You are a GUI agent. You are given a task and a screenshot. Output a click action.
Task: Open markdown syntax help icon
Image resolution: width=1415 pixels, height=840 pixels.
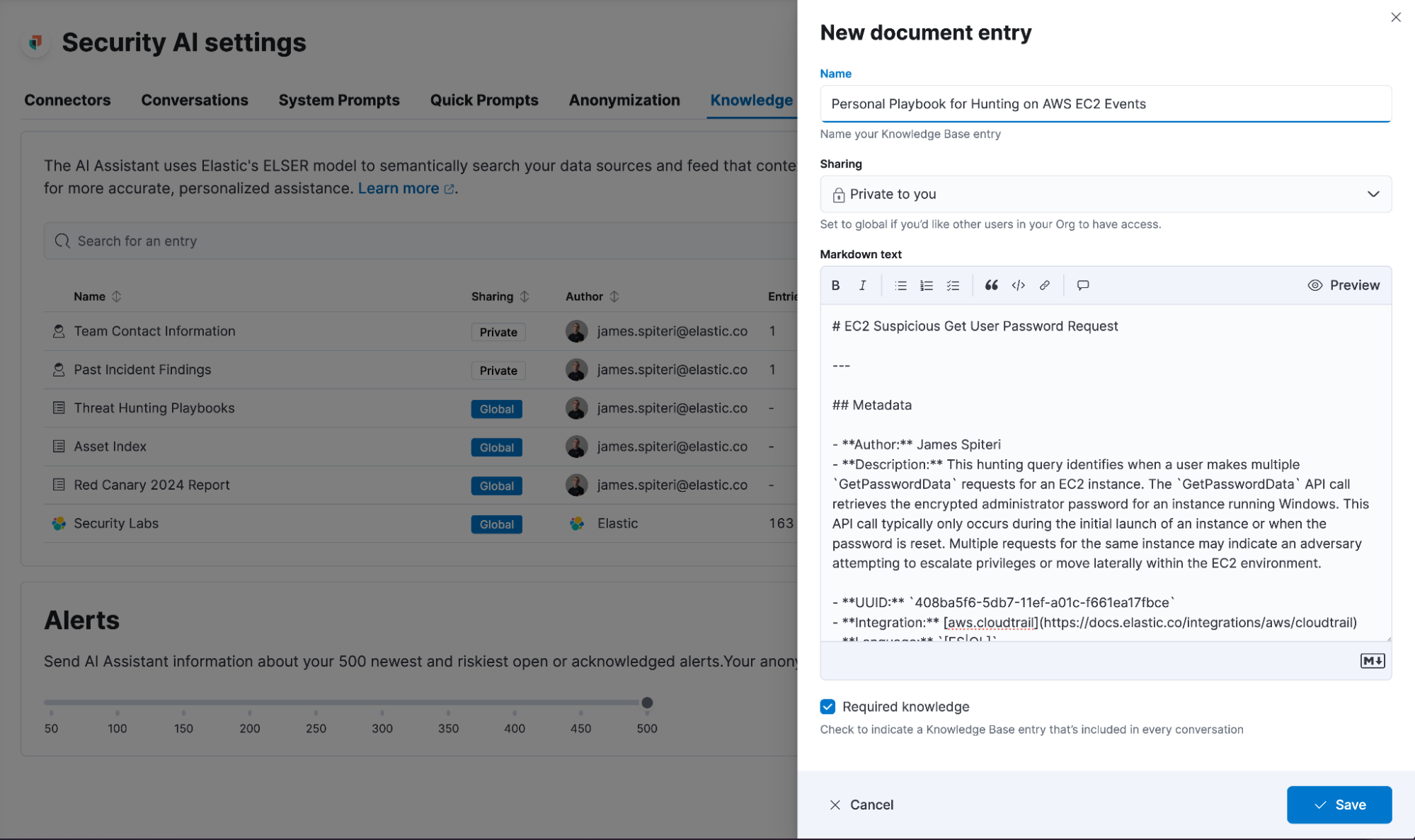point(1373,660)
